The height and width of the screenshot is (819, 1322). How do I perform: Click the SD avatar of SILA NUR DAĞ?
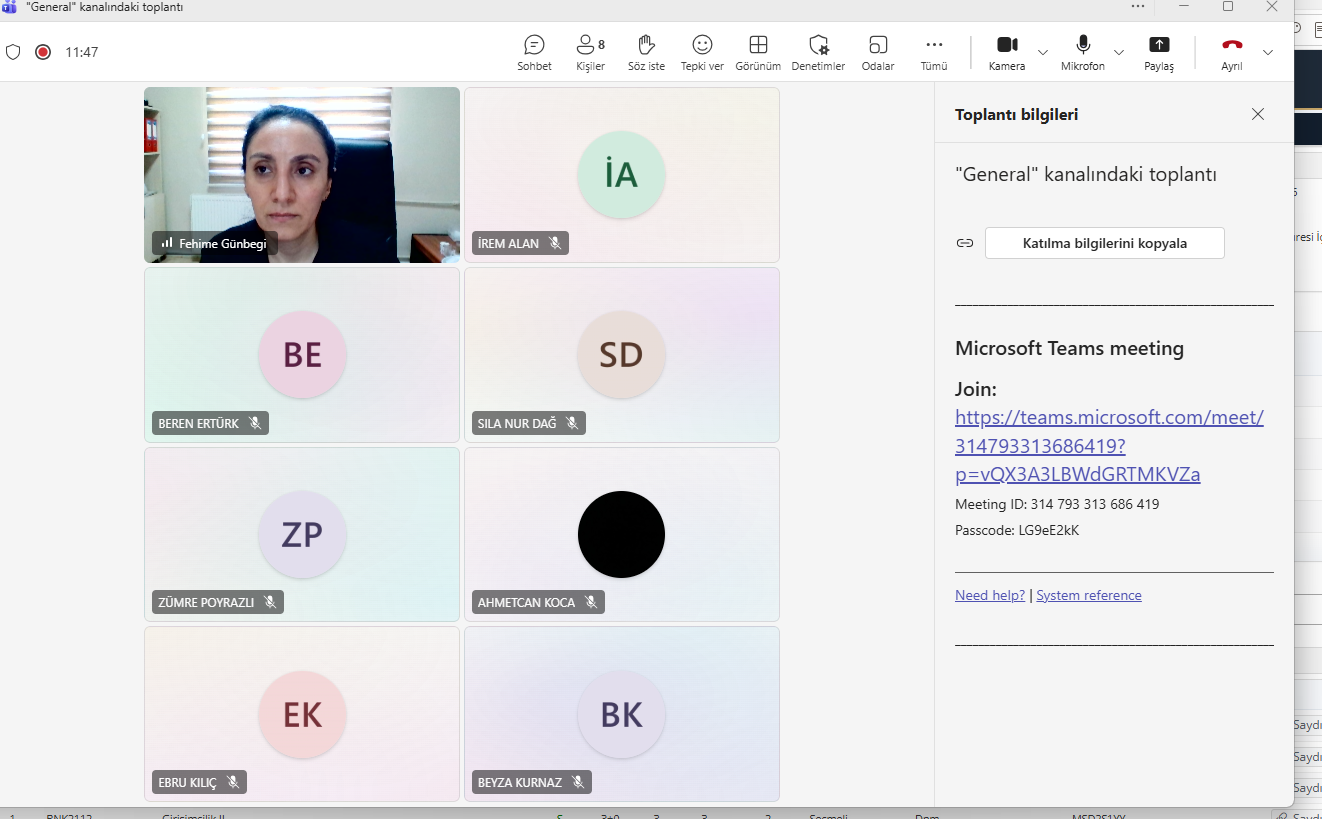tap(621, 355)
